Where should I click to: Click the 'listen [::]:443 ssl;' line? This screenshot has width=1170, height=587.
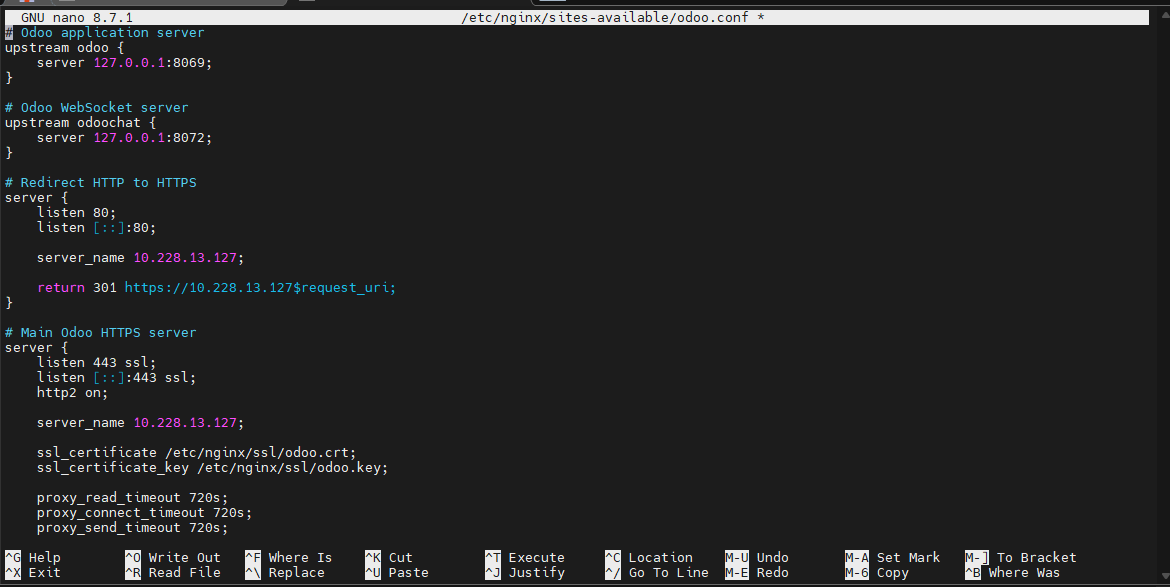coord(117,377)
